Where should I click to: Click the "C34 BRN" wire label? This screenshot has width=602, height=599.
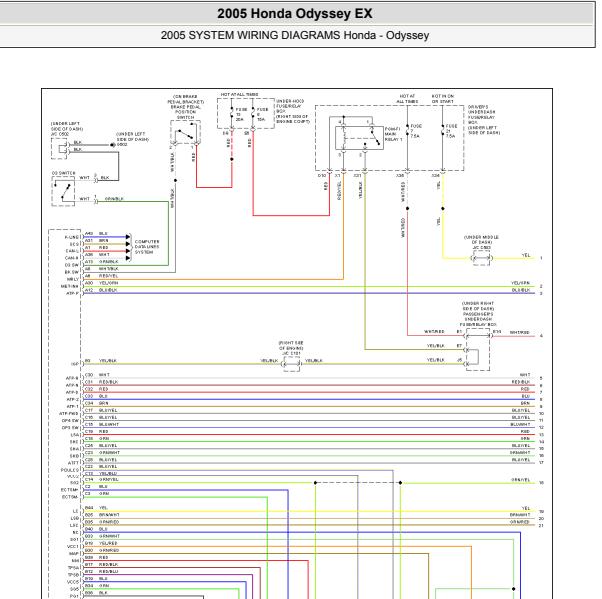[x=97, y=403]
